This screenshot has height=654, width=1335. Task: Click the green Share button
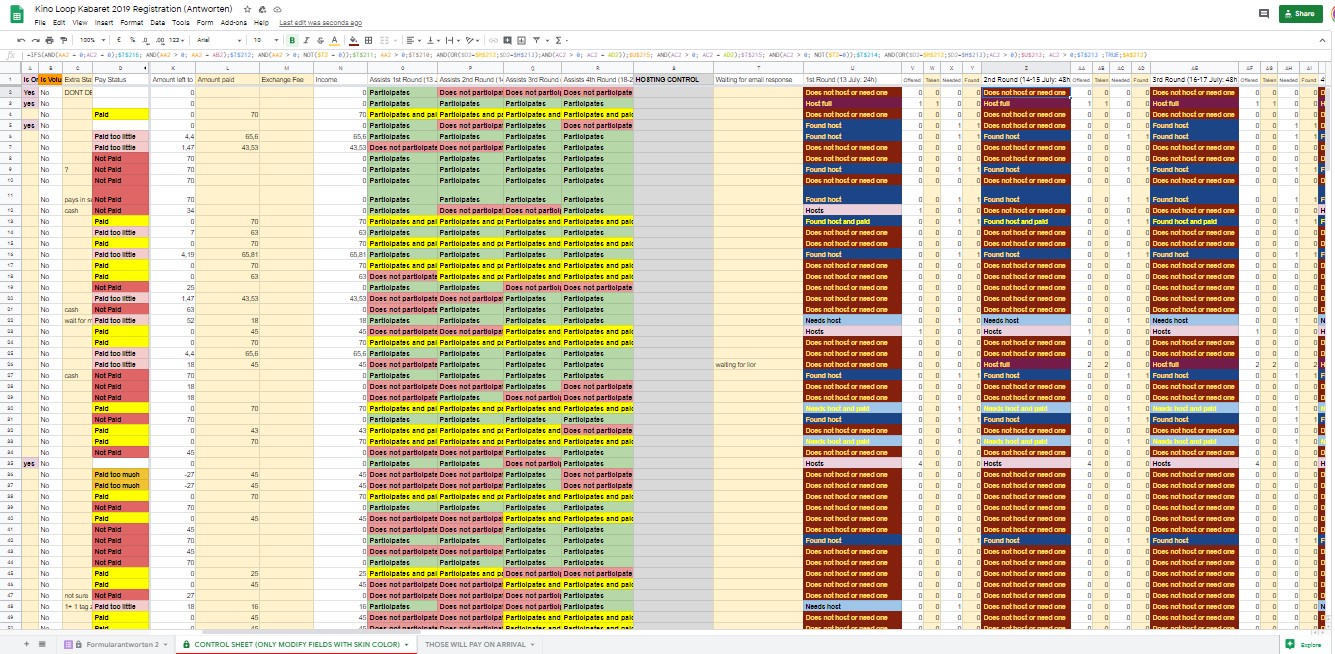click(1300, 13)
